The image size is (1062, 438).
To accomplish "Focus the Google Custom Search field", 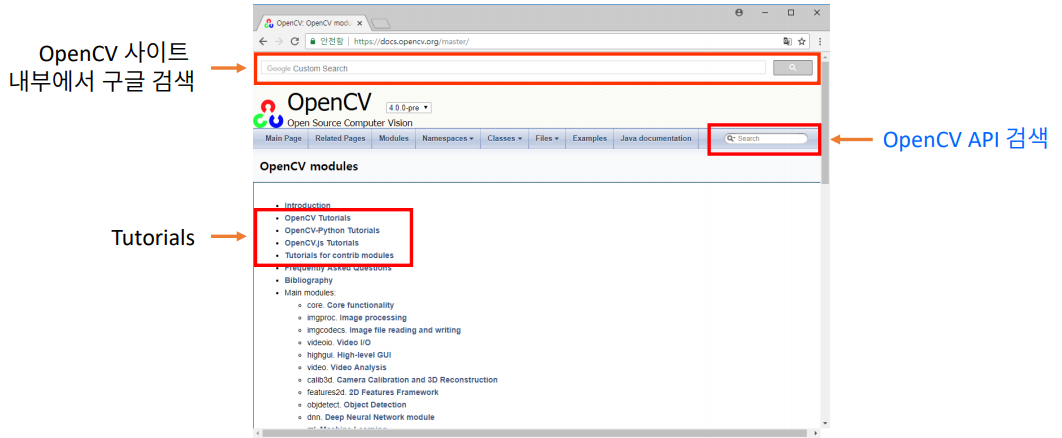I will (513, 68).
